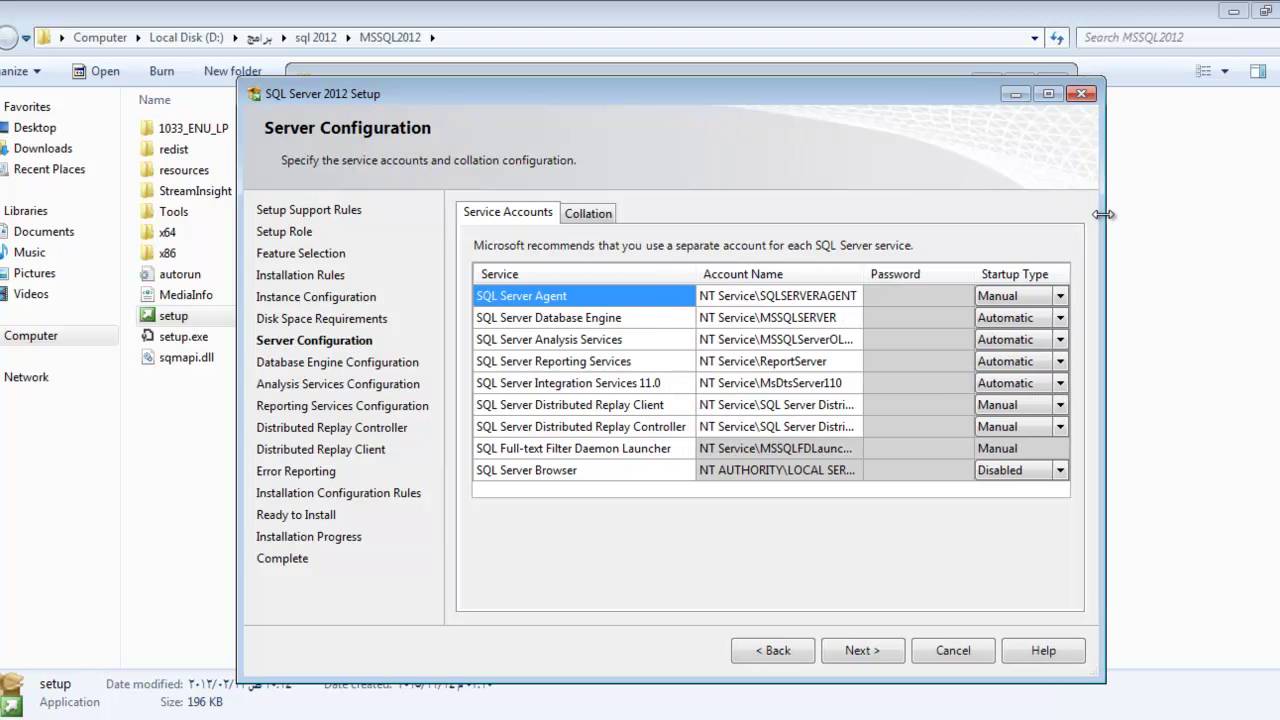1280x720 pixels.
Task: Click New folder in the Explorer toolbar
Action: click(232, 71)
